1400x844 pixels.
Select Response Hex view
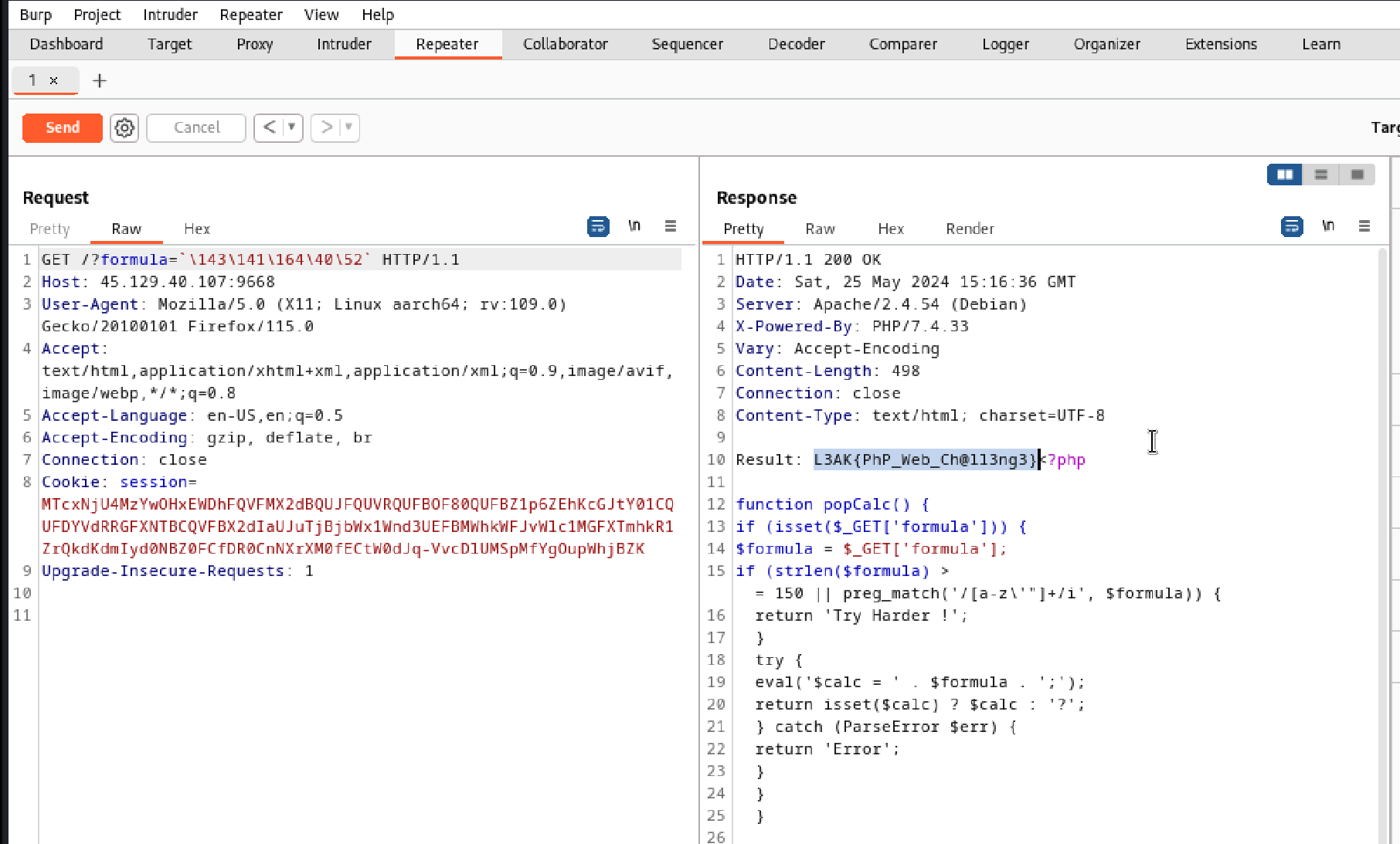(x=891, y=229)
